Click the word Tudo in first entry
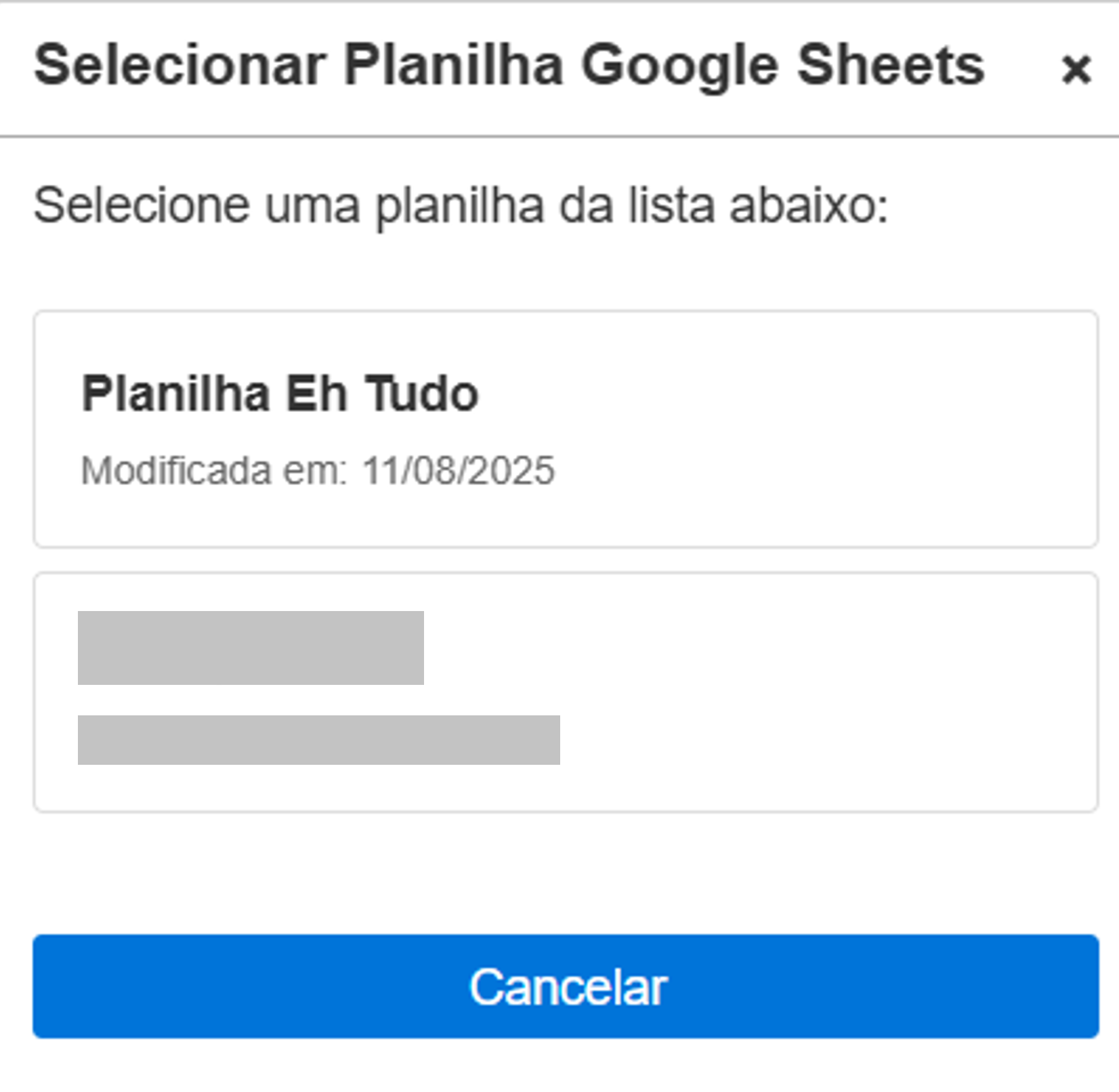Viewport: 1119px width, 1092px height. click(422, 394)
